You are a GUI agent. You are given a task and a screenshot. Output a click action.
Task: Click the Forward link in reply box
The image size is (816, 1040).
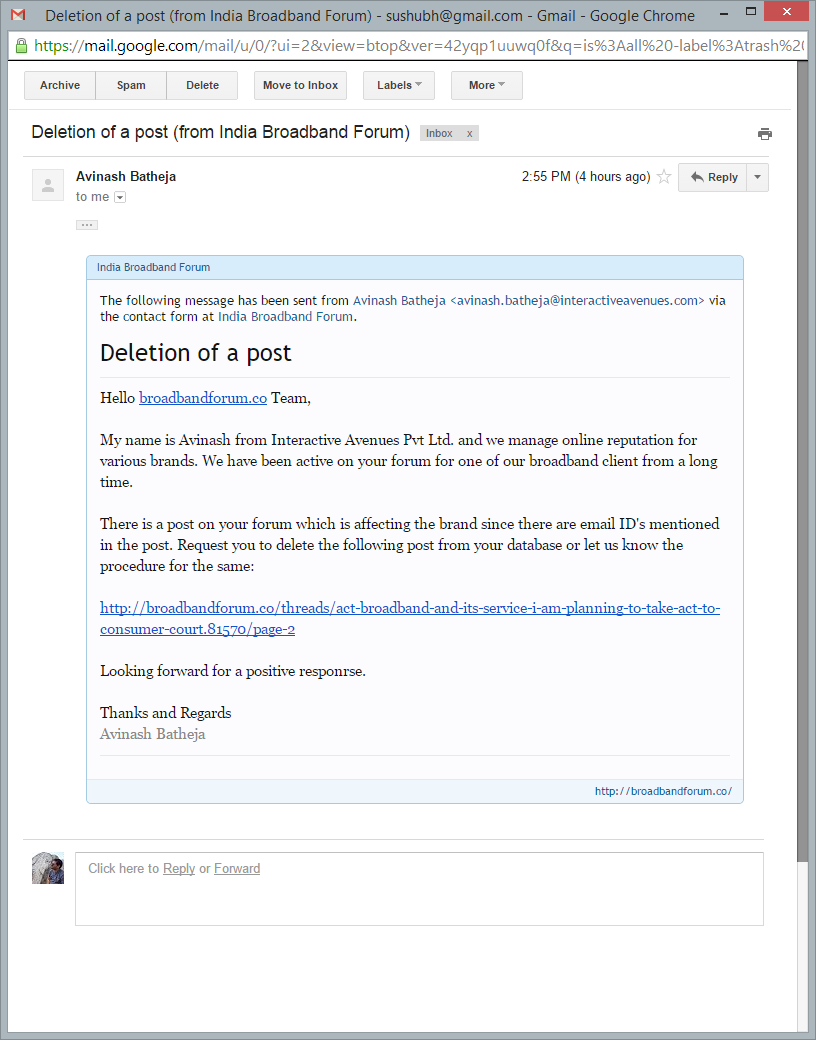[237, 869]
